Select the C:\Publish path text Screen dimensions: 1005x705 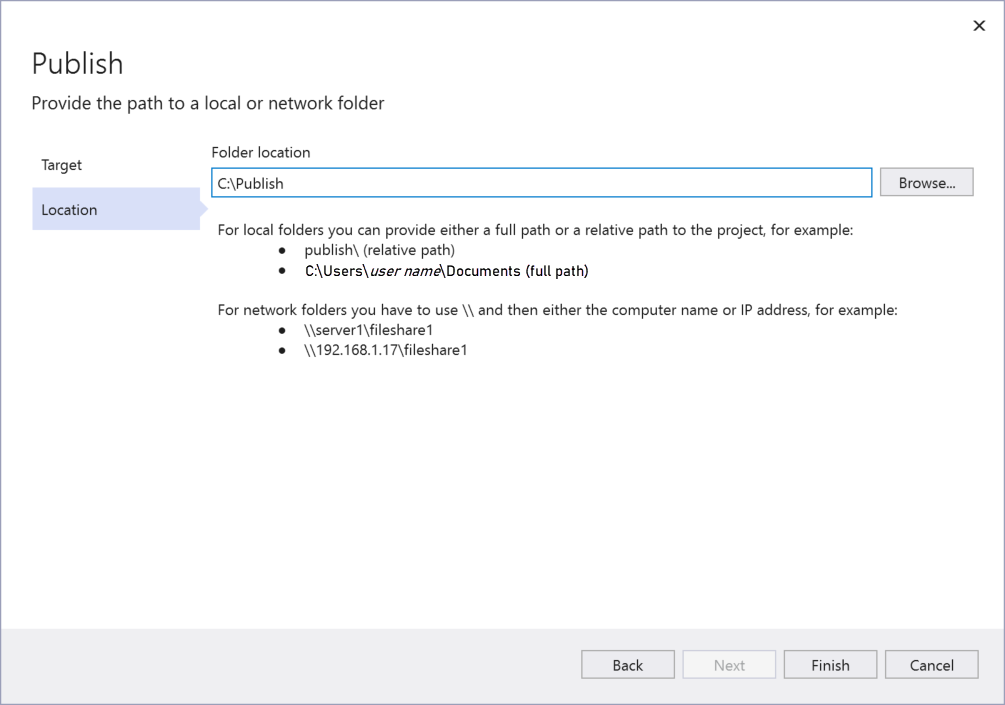(246, 183)
